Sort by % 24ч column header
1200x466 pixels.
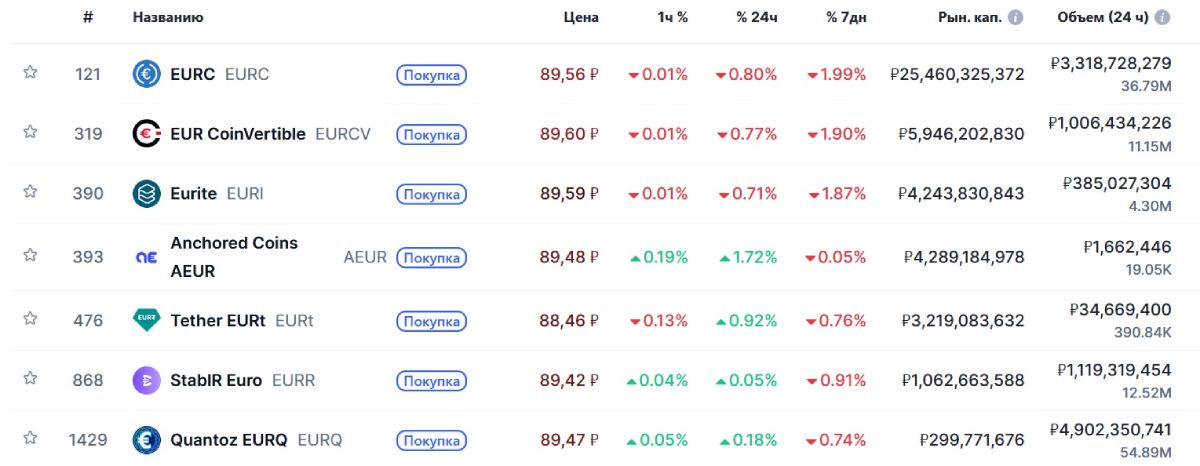756,17
